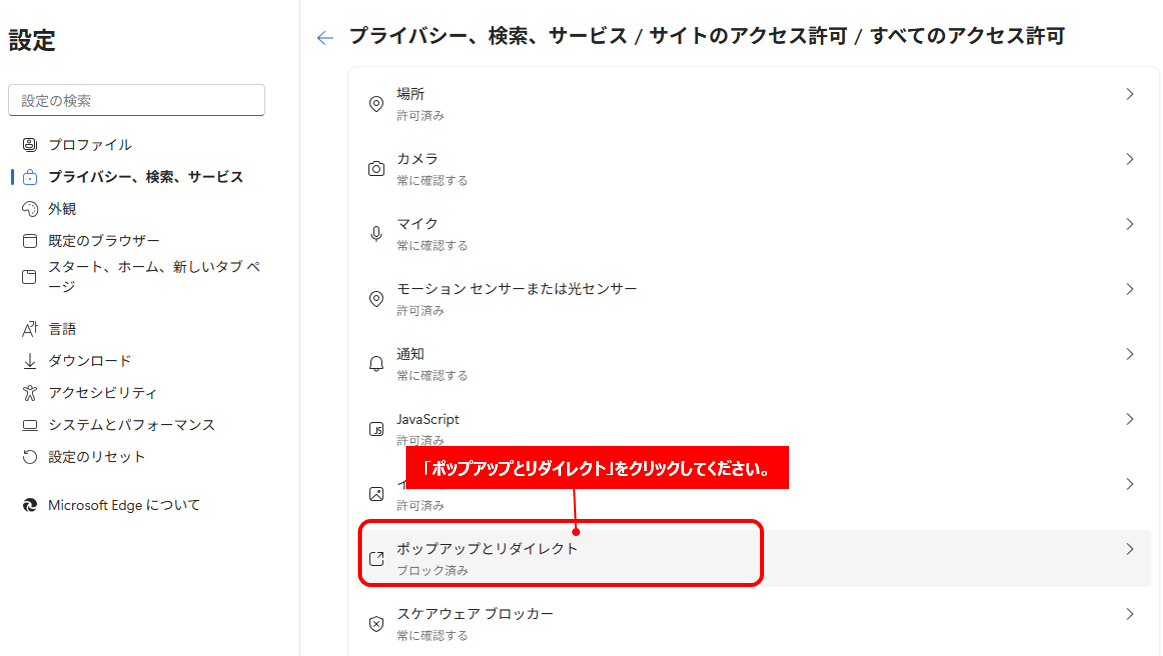Click the popup icon beside ポップアップとリダイレクト

point(376,559)
